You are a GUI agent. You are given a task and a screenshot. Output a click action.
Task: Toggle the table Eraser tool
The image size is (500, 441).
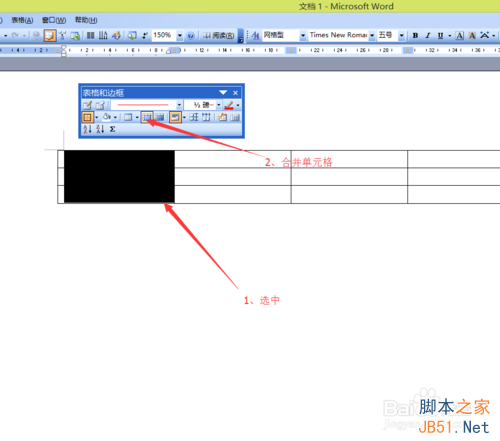pos(100,105)
